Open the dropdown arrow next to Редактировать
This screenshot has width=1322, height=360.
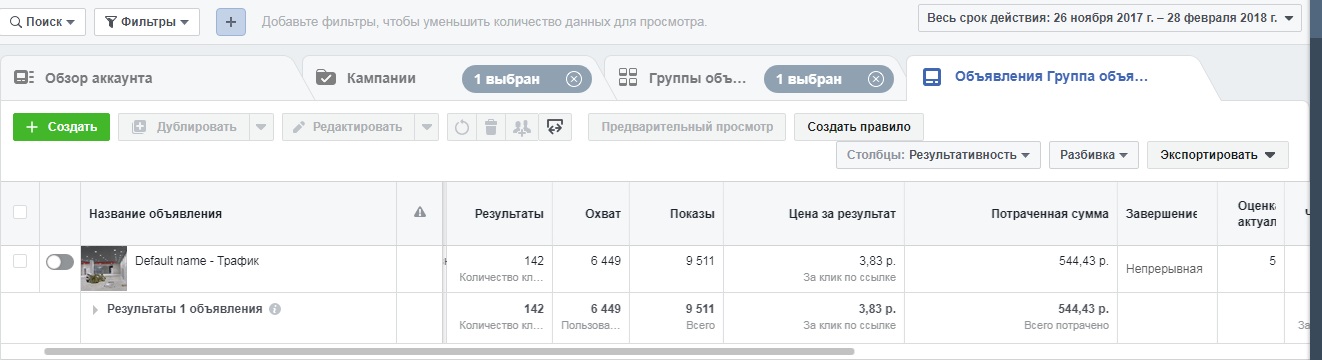pos(427,127)
